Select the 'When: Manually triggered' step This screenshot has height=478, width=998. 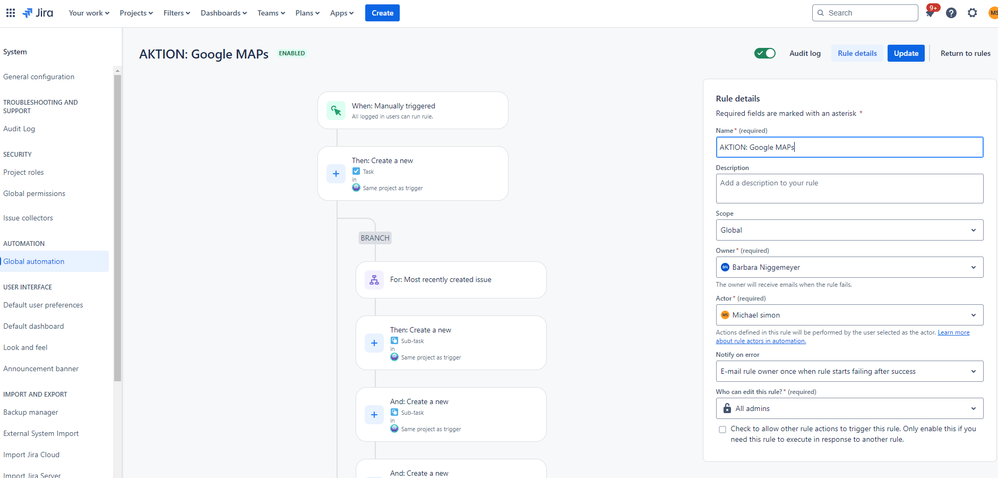[413, 110]
